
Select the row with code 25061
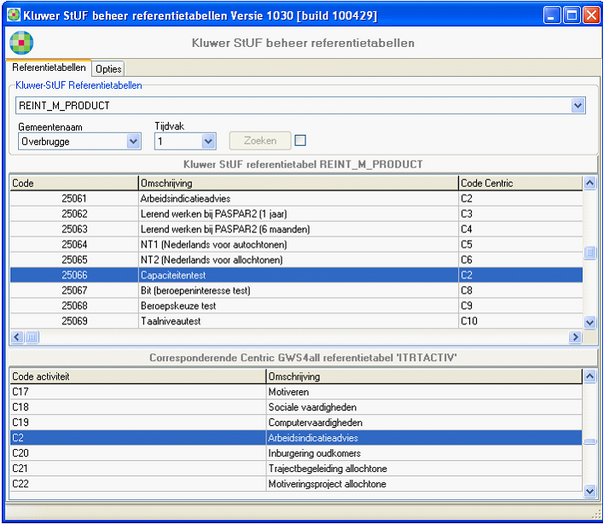coord(296,198)
